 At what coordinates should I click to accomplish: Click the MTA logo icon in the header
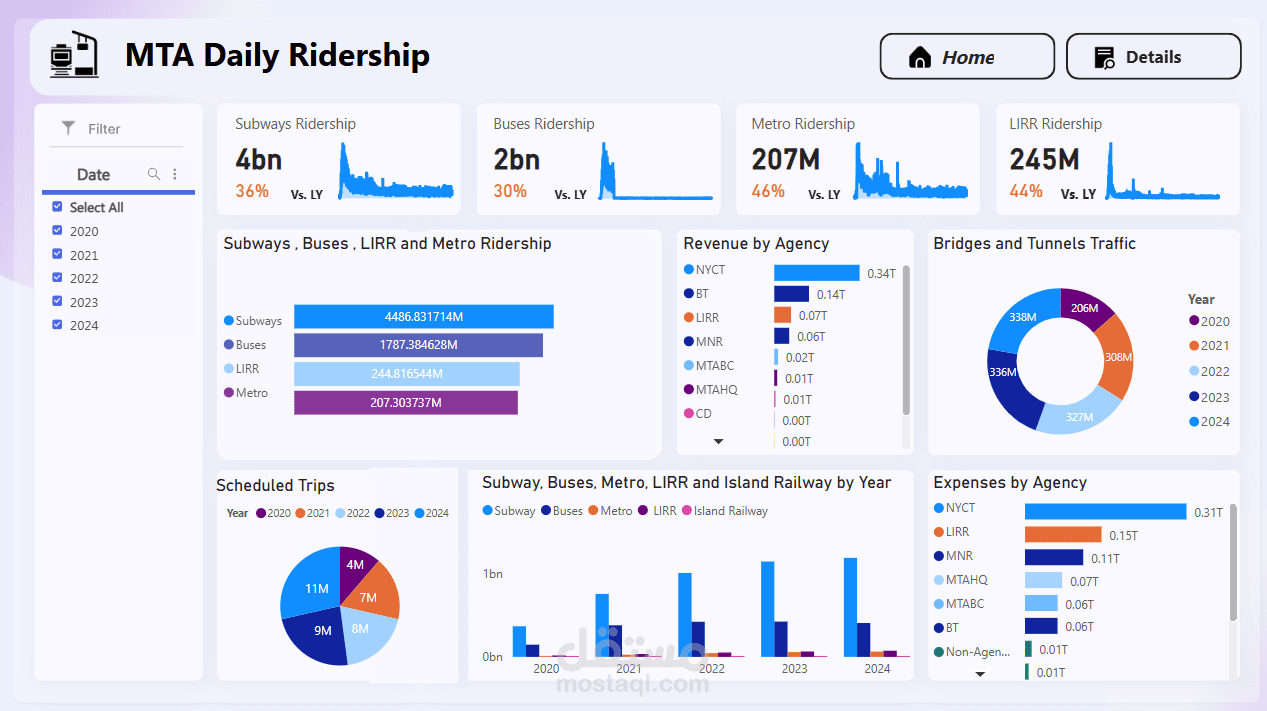74,56
